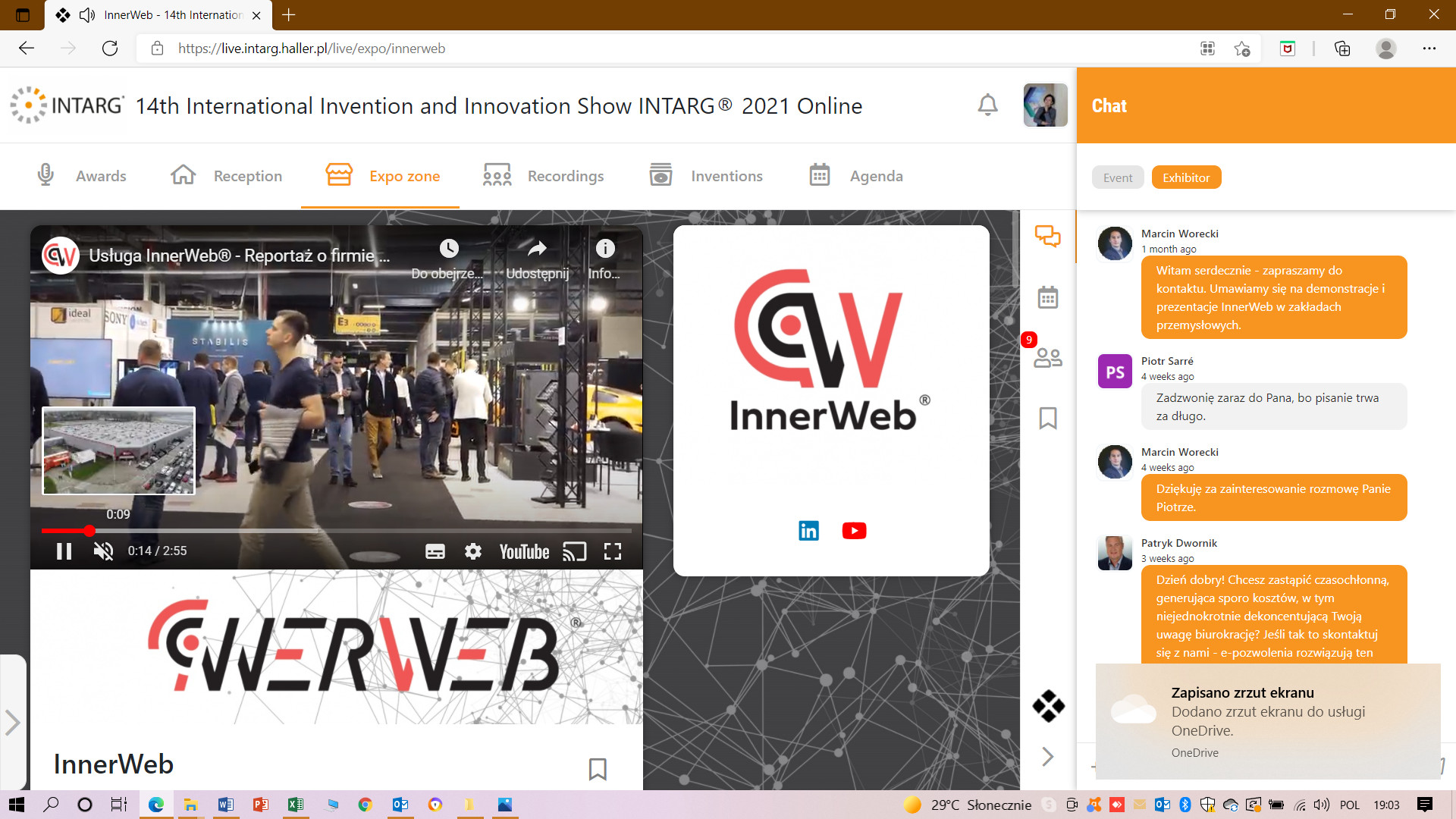The image size is (1456, 819).
Task: Click the four-diamond logo in side rail
Action: point(1048,706)
